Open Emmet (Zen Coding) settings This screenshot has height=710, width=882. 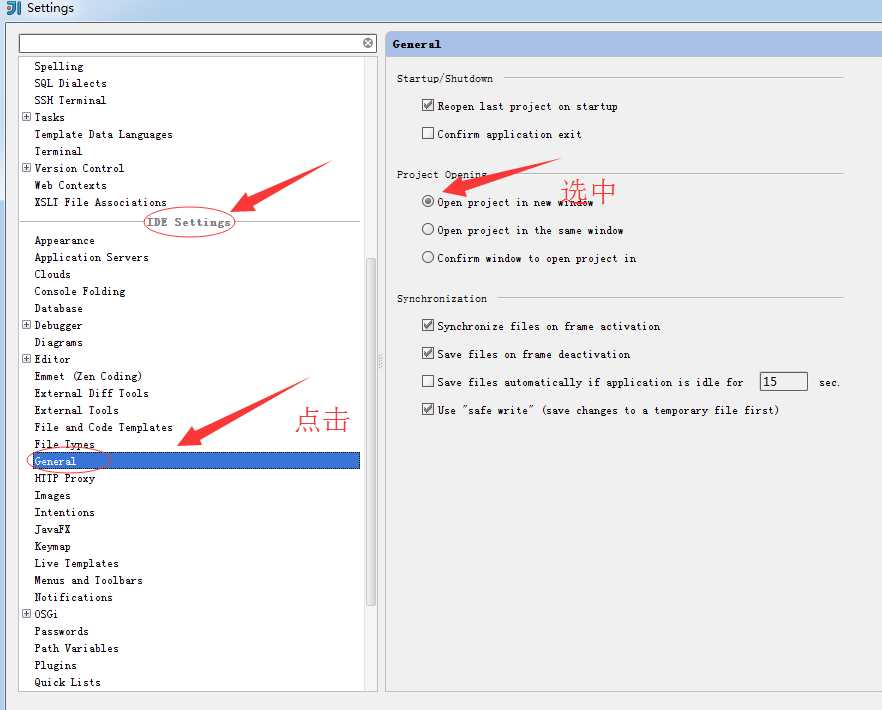click(88, 376)
